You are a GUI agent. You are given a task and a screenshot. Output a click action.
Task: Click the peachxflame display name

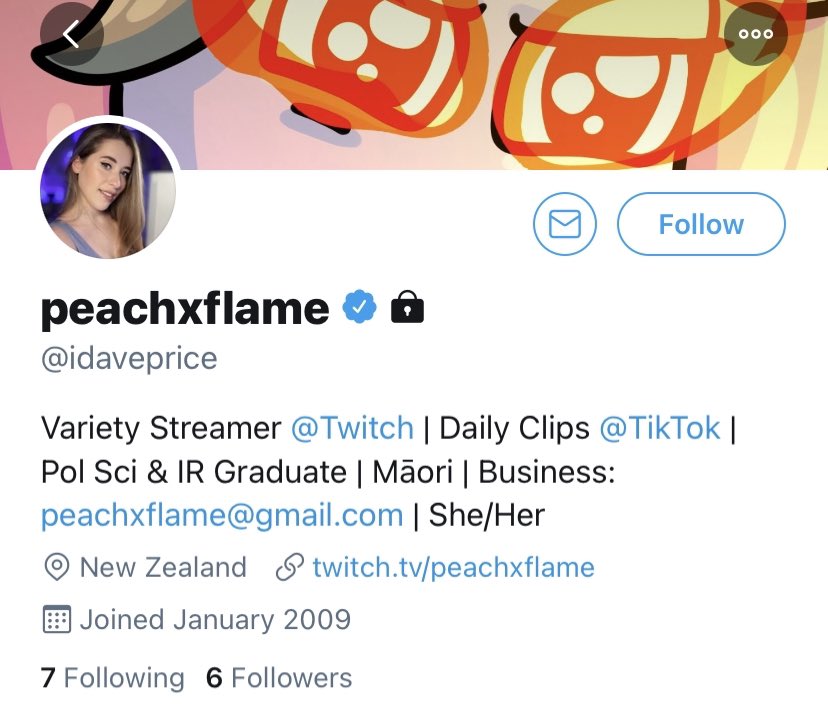pos(185,309)
